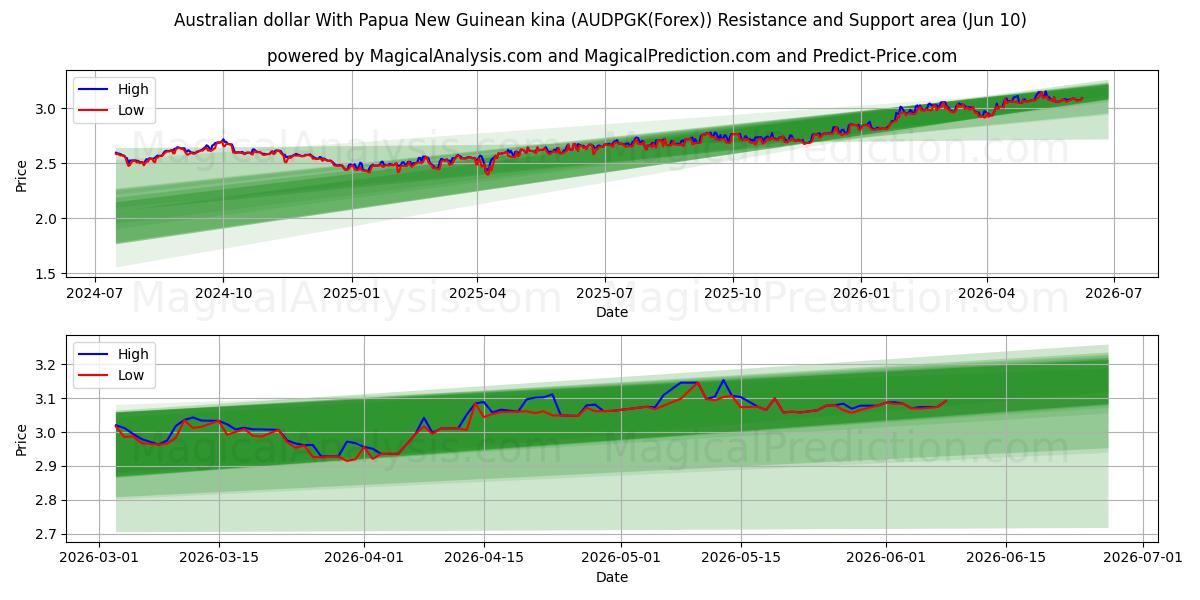Screen dimensions: 1200x600
Task: Click the 2026-07-01 date tick label
Action: (x=1143, y=558)
